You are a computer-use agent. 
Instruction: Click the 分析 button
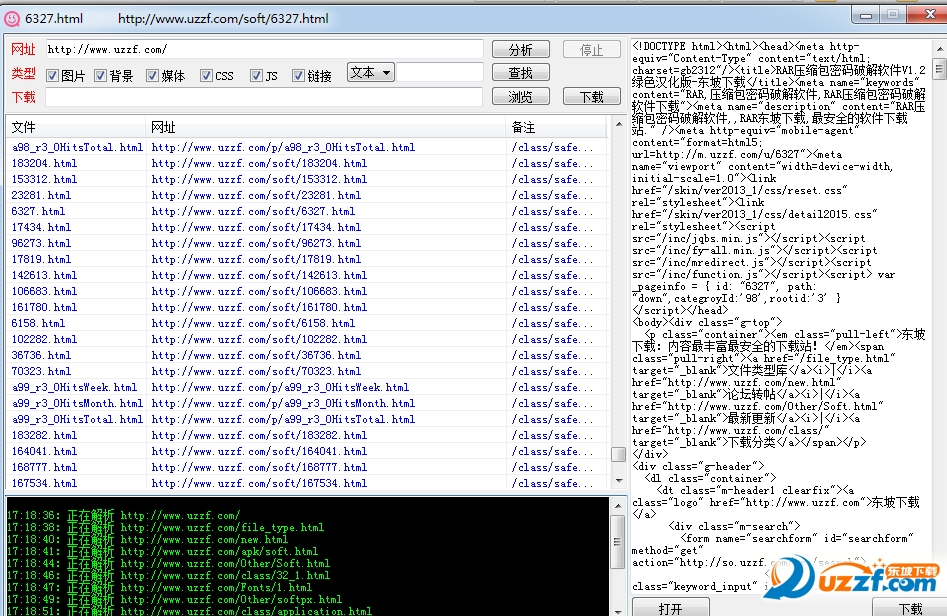pos(521,49)
